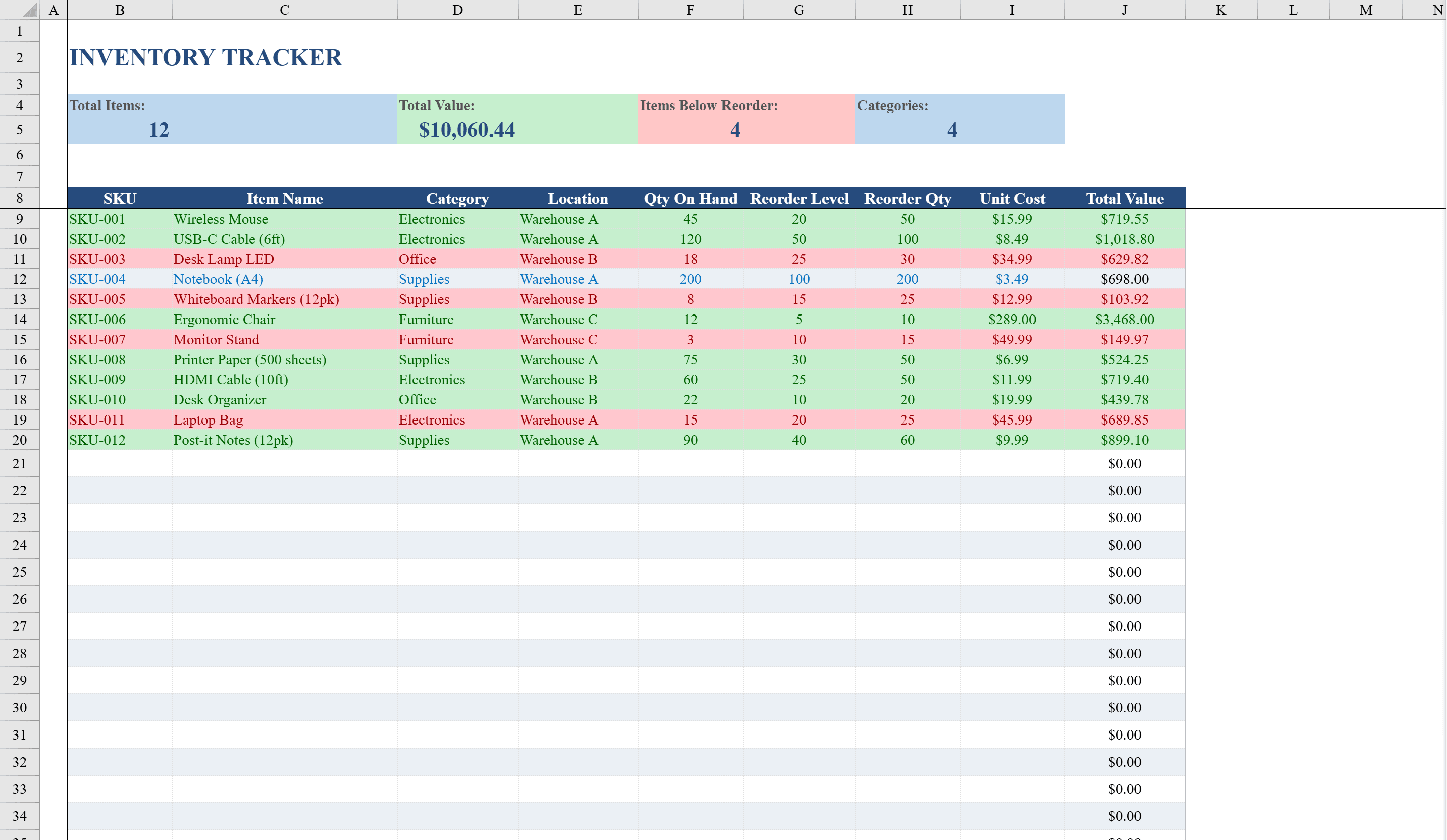Click the Categories summary value 4
This screenshot has height=840, width=1447.
(x=952, y=130)
